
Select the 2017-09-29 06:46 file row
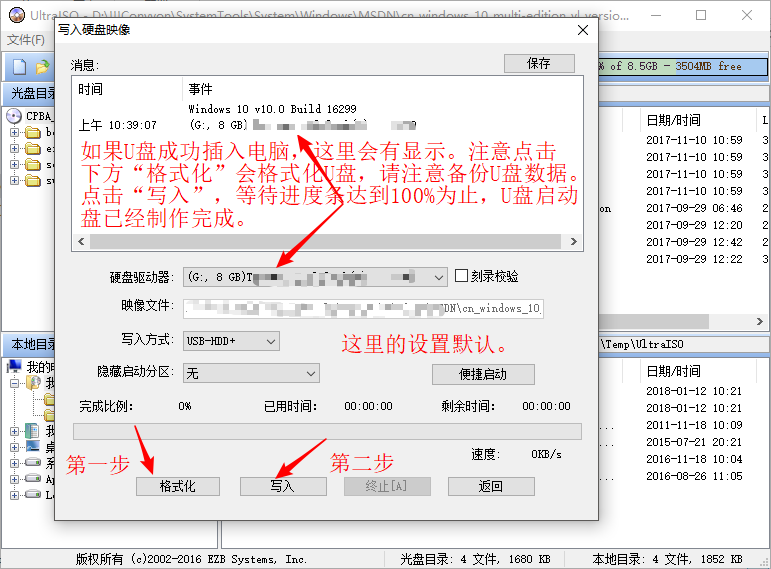pyautogui.click(x=694, y=208)
